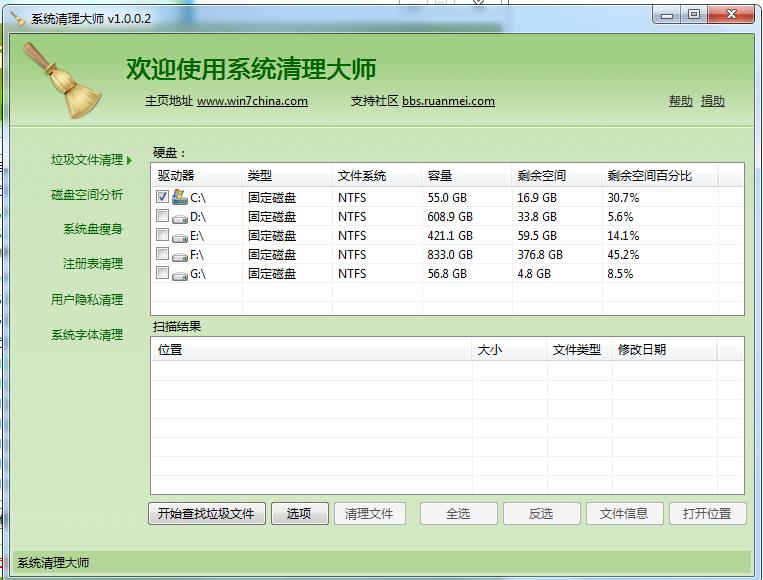Image resolution: width=763 pixels, height=580 pixels.
Task: Click the 16.9 GB free space value
Action: coord(537,198)
